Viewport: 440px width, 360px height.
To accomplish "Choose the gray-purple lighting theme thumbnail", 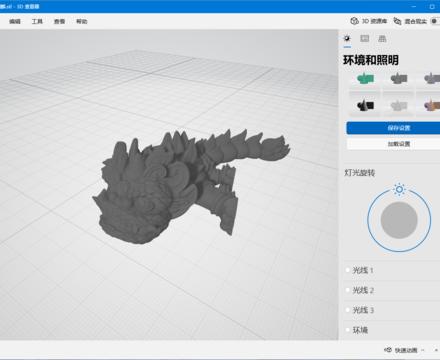I will pyautogui.click(x=432, y=79).
